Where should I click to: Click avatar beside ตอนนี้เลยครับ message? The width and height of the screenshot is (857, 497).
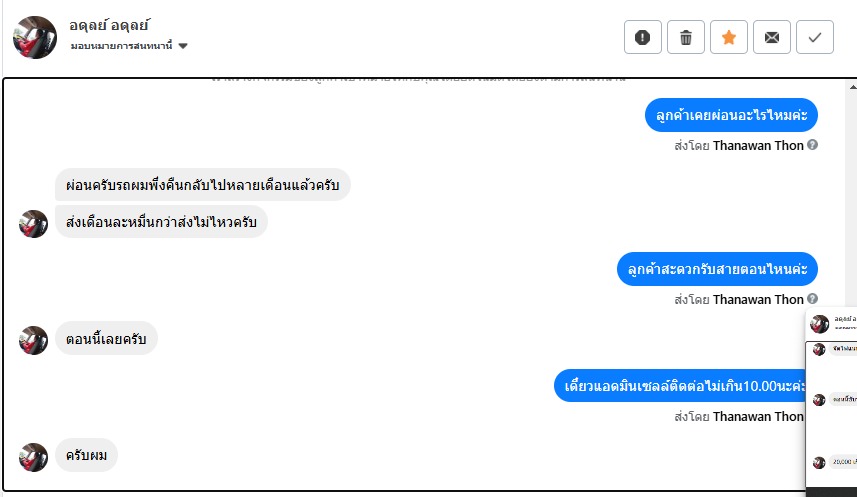point(34,340)
